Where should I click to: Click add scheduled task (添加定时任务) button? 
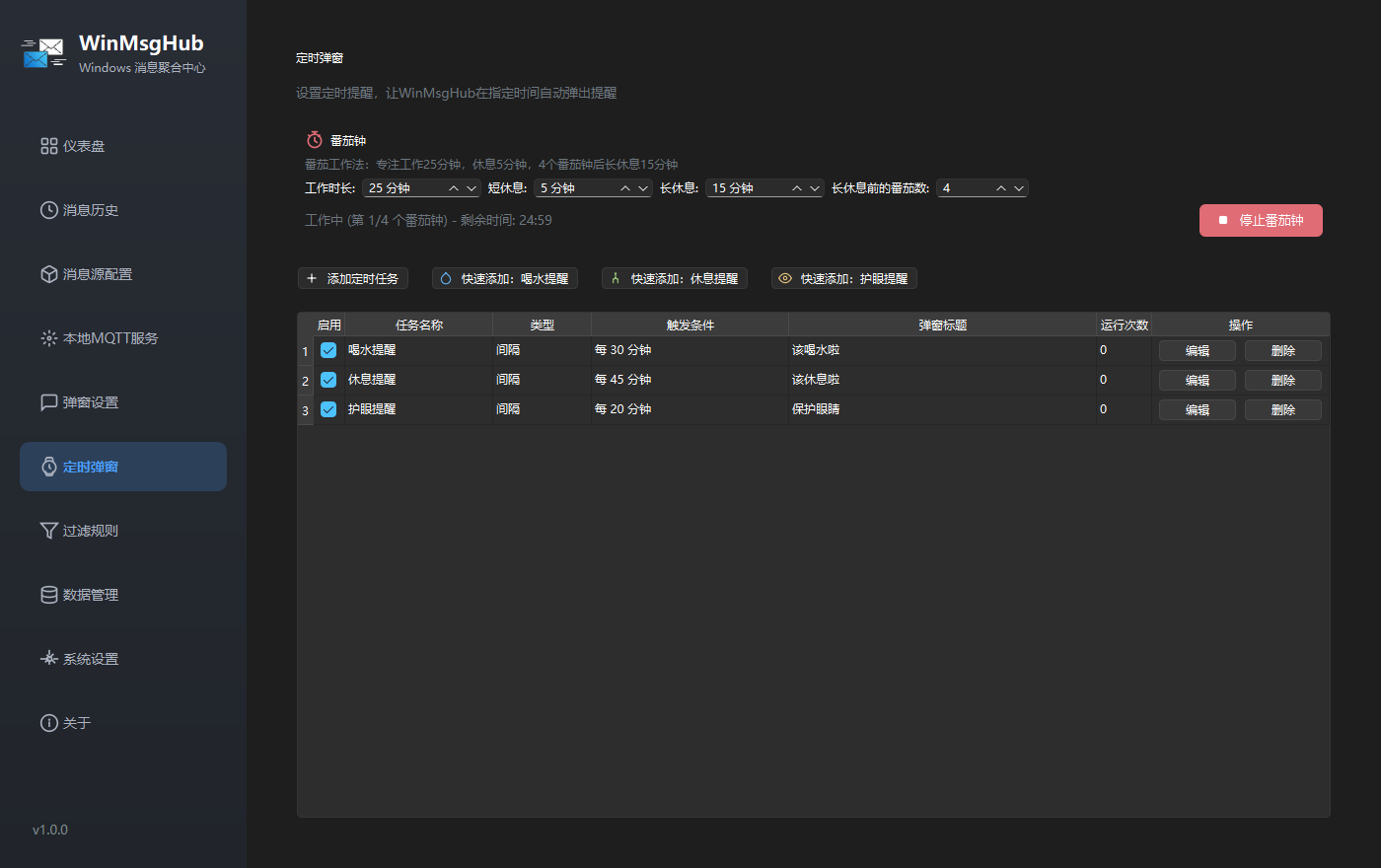[353, 279]
